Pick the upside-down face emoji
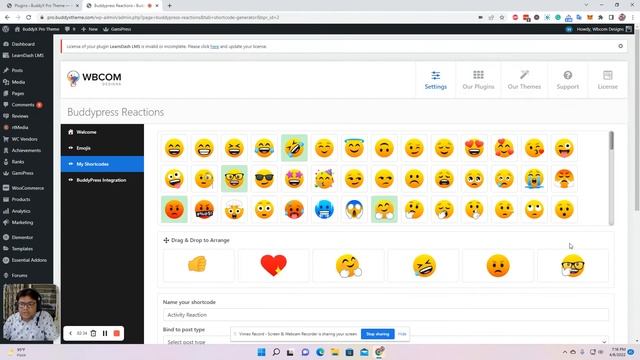Screen dimensions: 640x360 click(x=384, y=148)
